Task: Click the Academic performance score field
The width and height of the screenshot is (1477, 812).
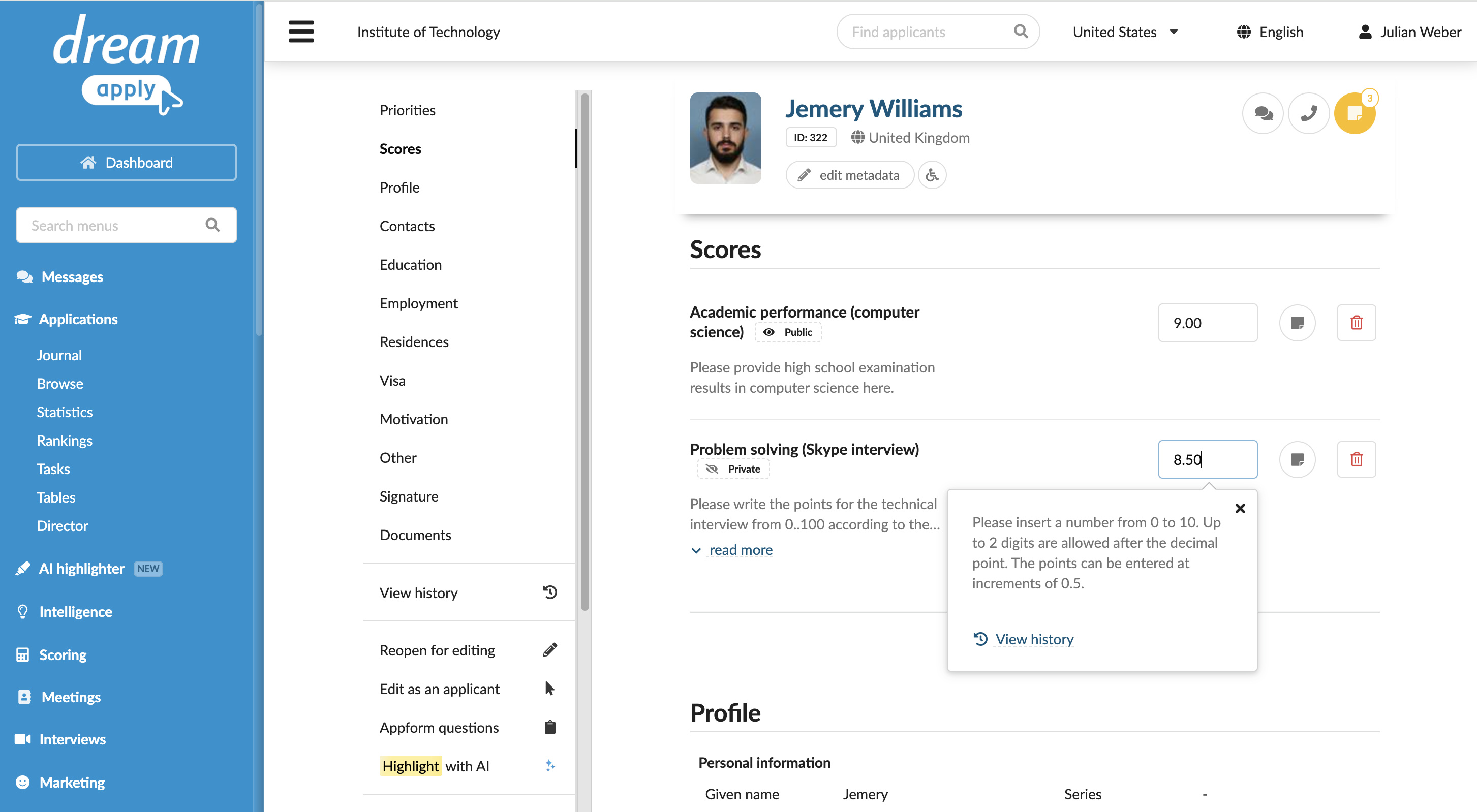Action: click(x=1208, y=323)
